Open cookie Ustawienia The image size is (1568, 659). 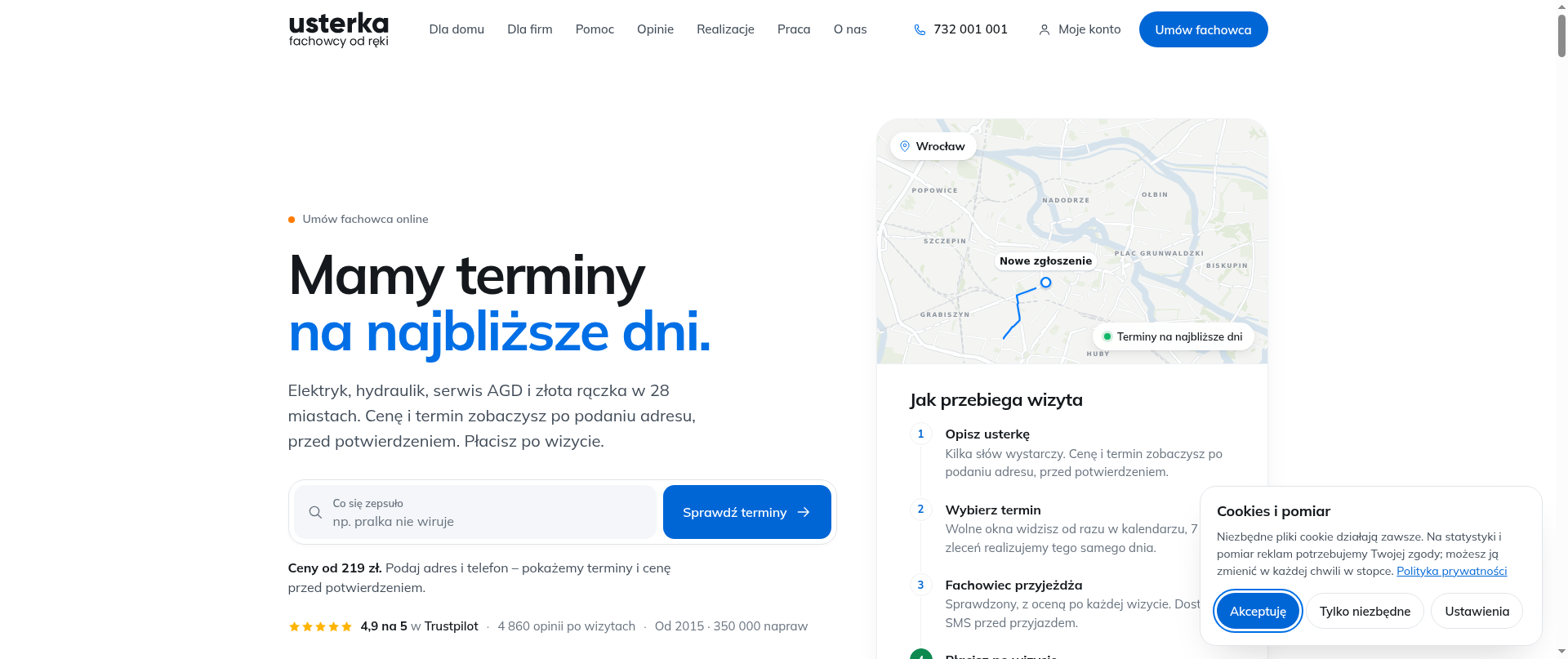click(1477, 611)
